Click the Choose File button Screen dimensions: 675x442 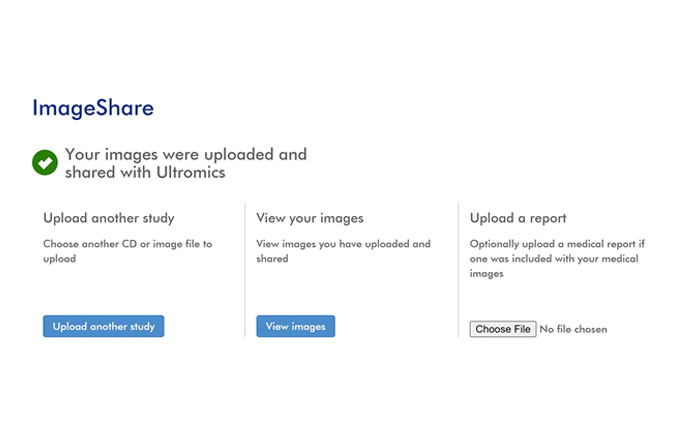(503, 329)
